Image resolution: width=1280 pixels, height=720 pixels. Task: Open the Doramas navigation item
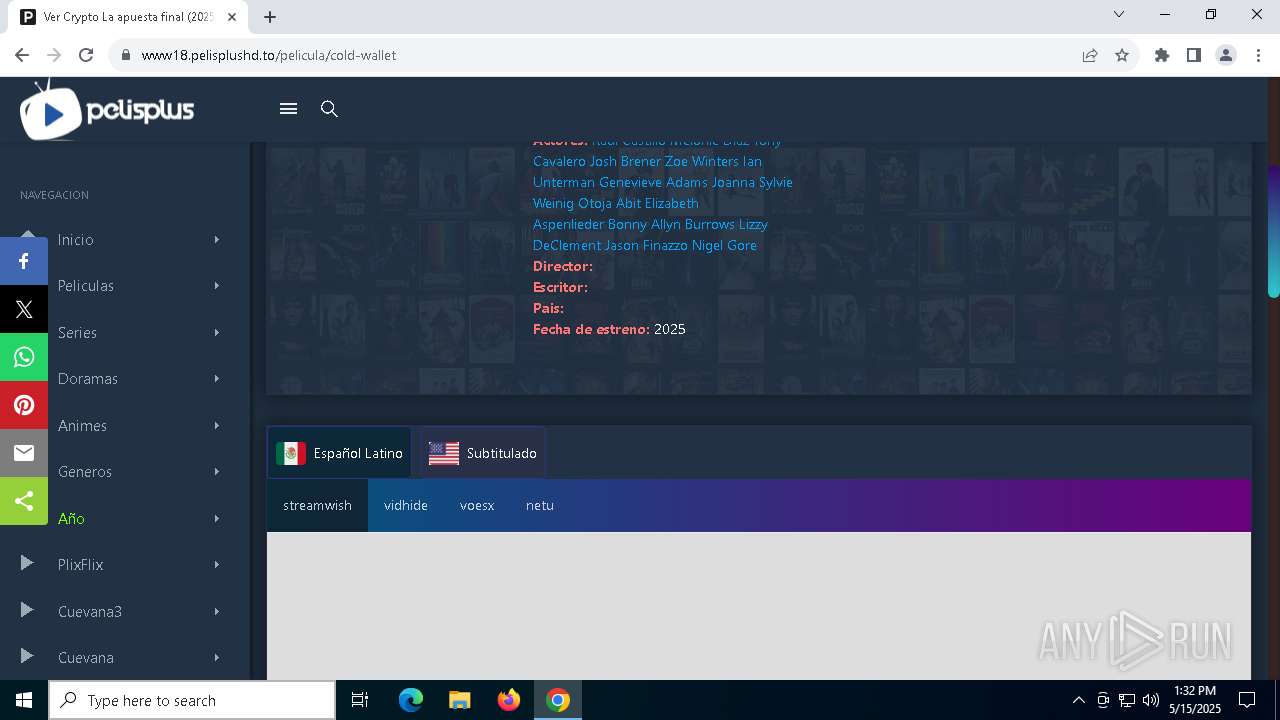point(88,379)
